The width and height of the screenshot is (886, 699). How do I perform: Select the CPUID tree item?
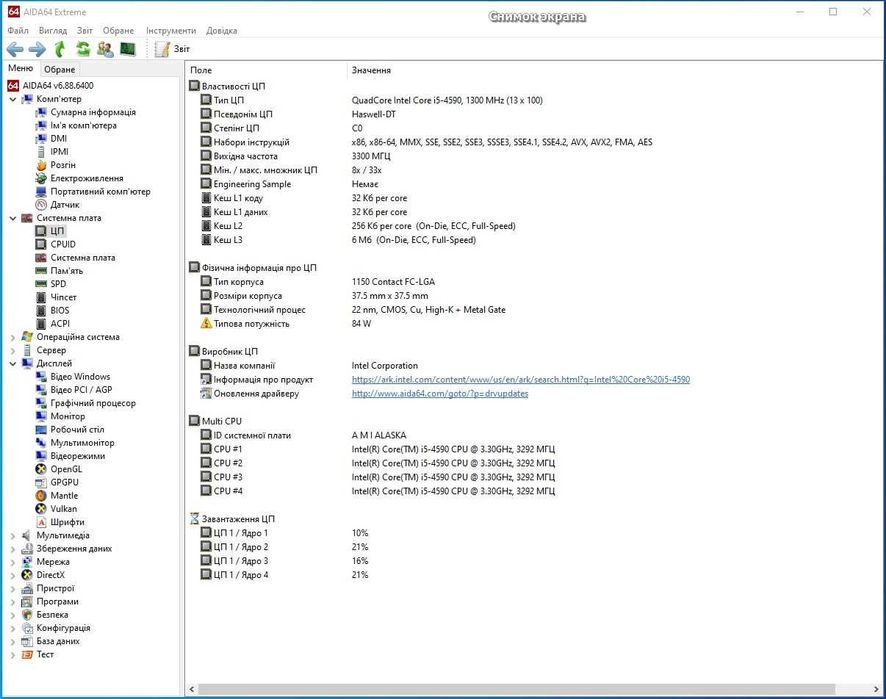pyautogui.click(x=63, y=244)
